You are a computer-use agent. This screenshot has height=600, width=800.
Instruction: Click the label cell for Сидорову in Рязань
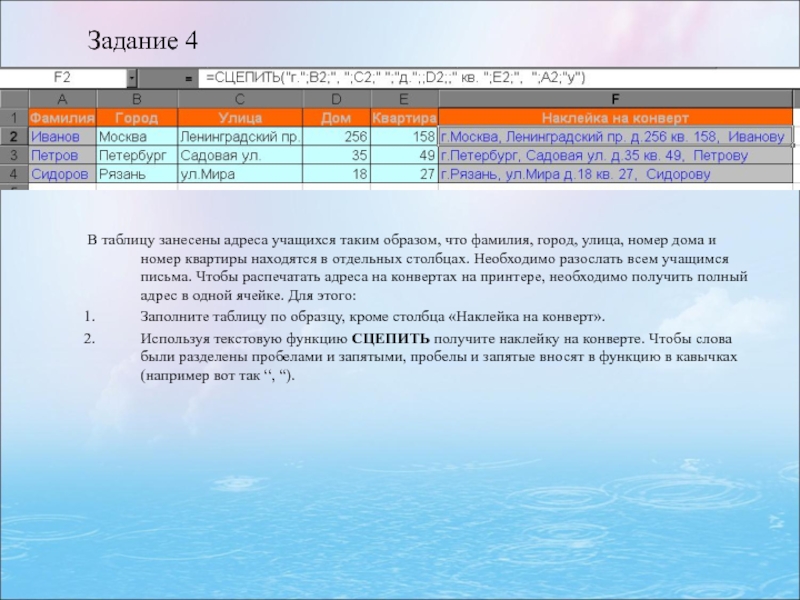pyautogui.click(x=614, y=174)
